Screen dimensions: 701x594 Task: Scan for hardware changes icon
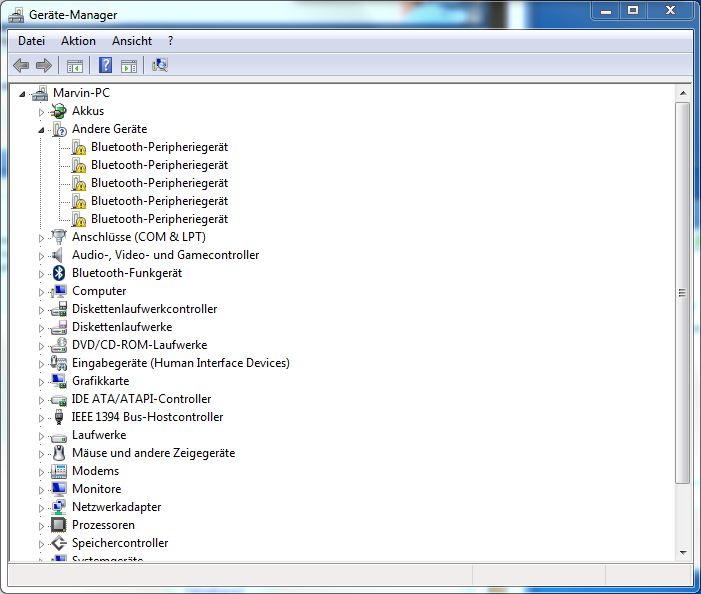click(x=160, y=65)
